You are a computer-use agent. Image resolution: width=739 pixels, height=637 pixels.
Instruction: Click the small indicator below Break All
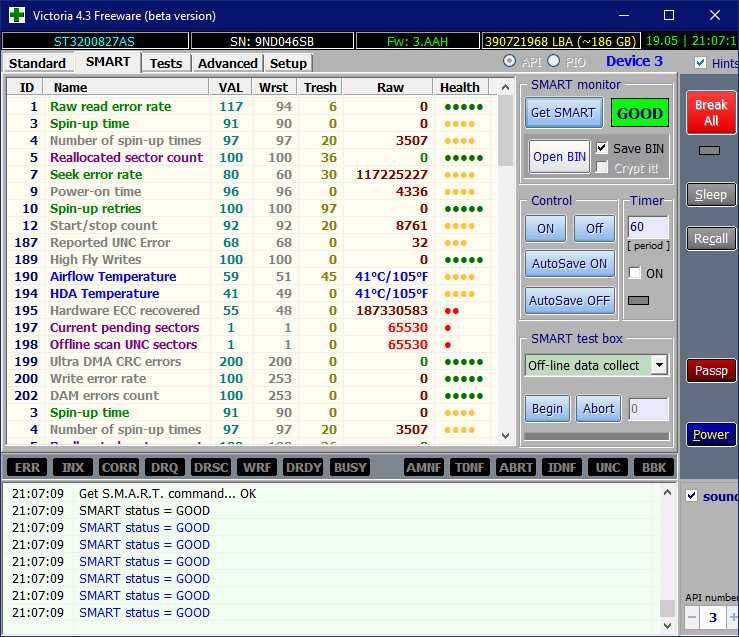(x=709, y=150)
